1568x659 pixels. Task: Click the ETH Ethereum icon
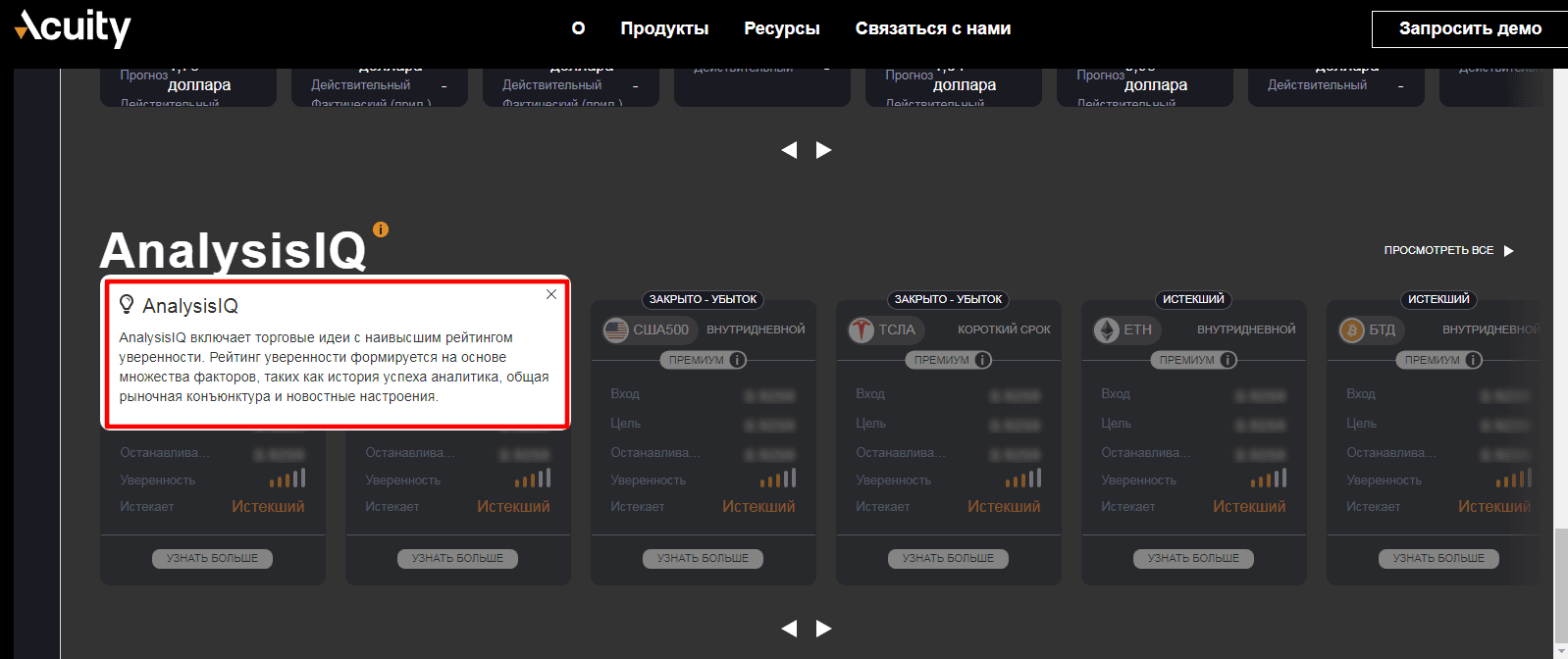click(1107, 330)
